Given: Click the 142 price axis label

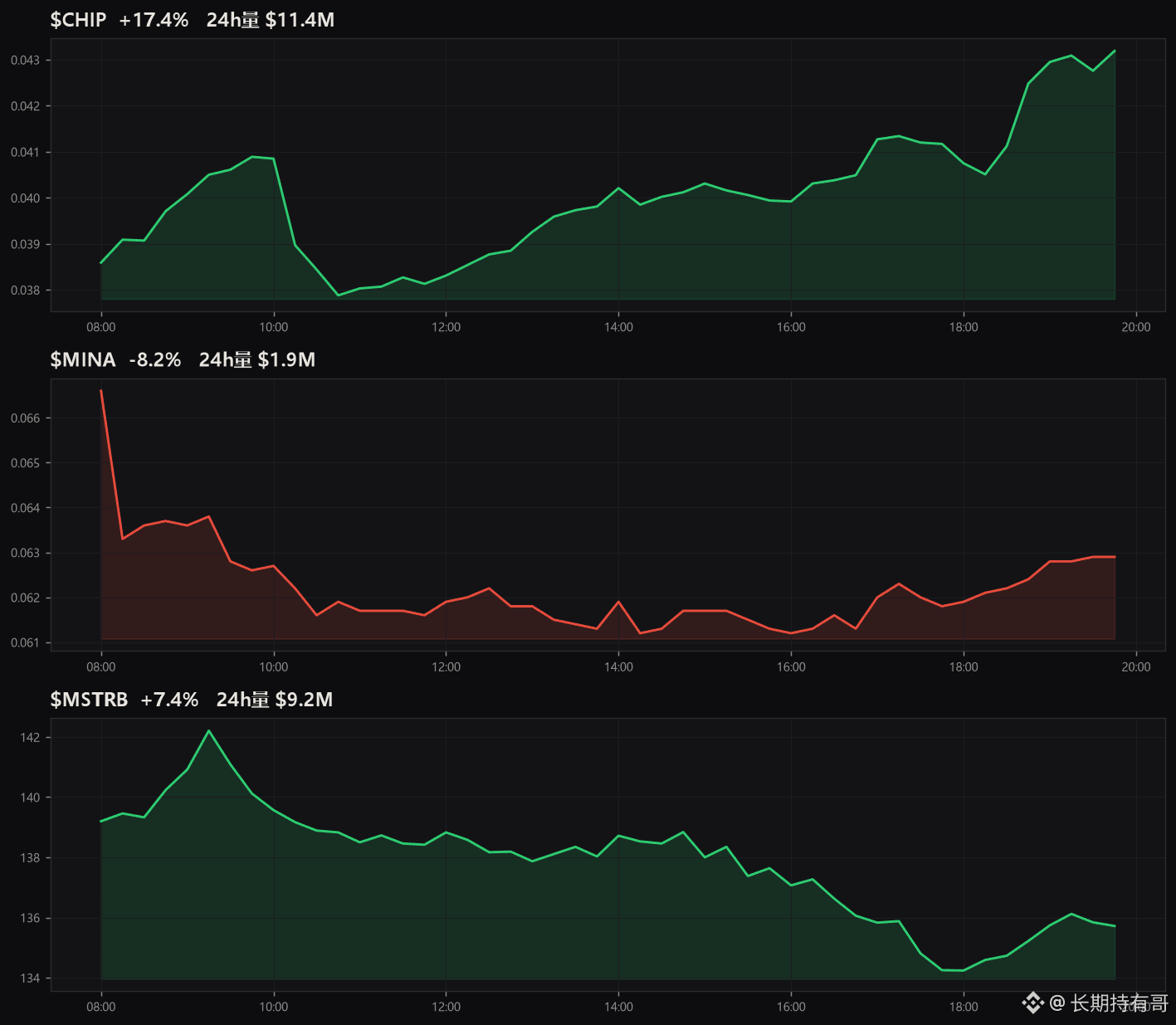Looking at the screenshot, I should 30,738.
